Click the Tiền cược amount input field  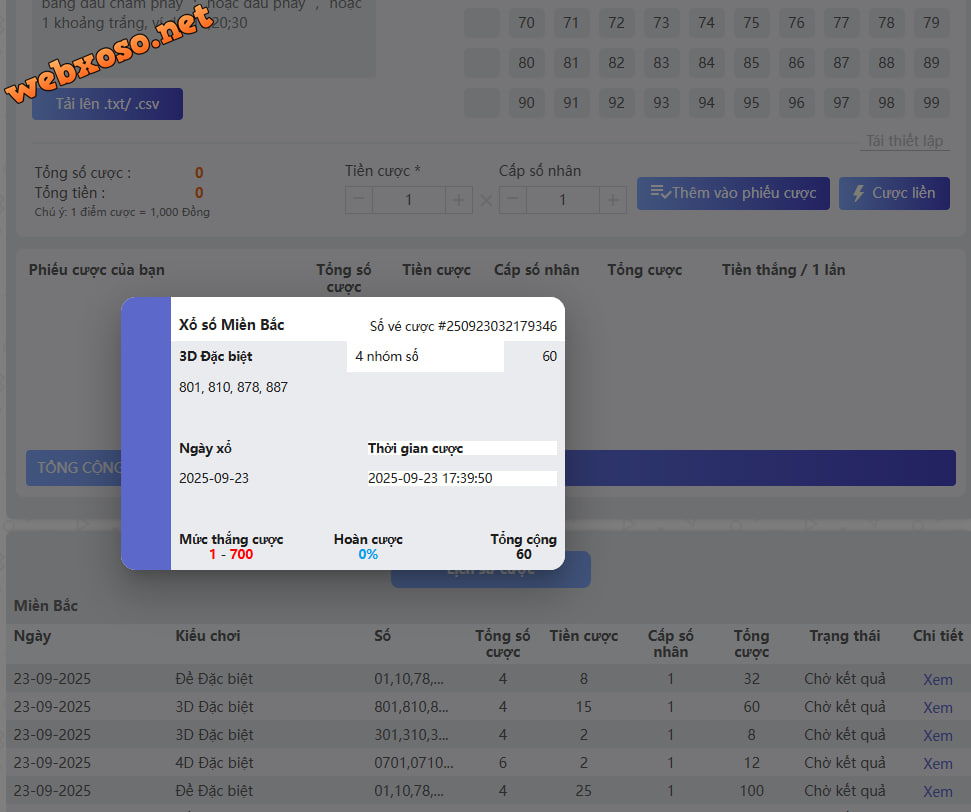(x=408, y=200)
